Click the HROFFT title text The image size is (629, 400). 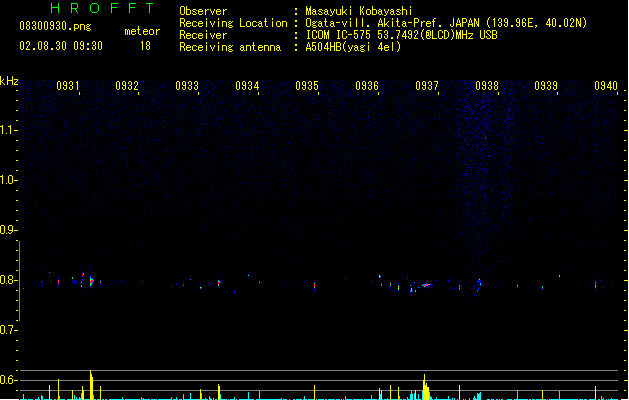pos(102,8)
